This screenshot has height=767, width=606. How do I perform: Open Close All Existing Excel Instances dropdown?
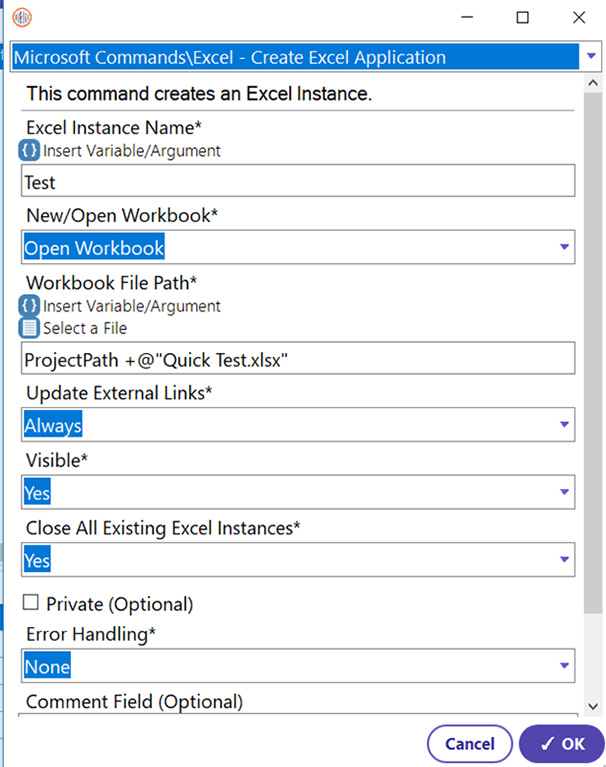(x=564, y=560)
